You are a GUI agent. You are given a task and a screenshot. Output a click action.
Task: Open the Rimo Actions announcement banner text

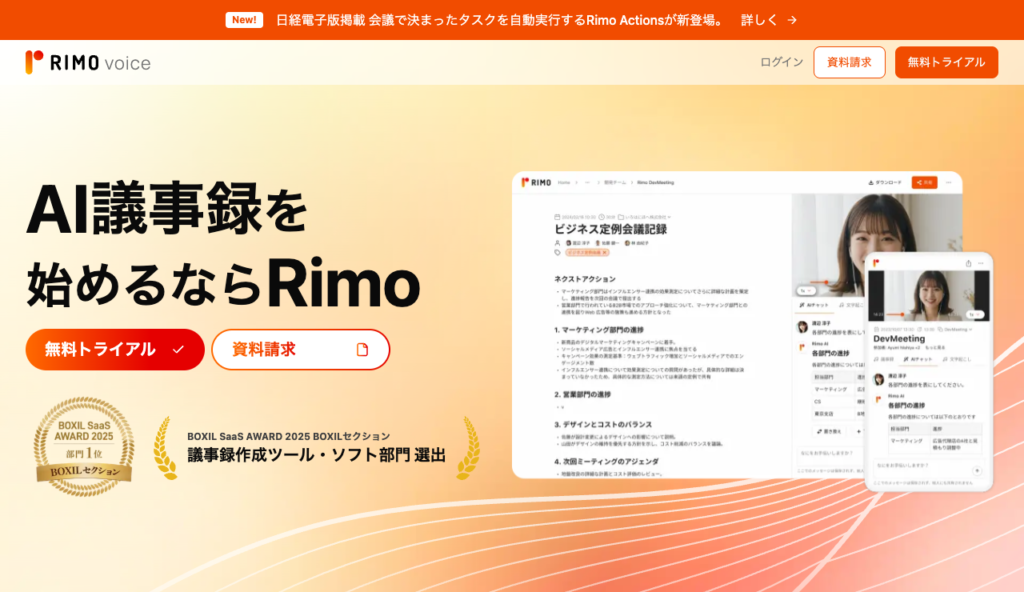[x=501, y=20]
